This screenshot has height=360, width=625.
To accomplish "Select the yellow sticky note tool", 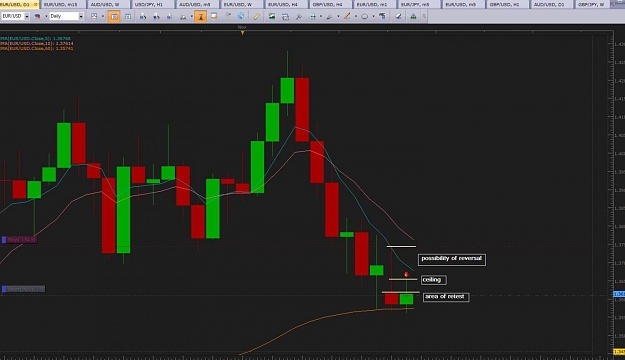I will [x=214, y=16].
